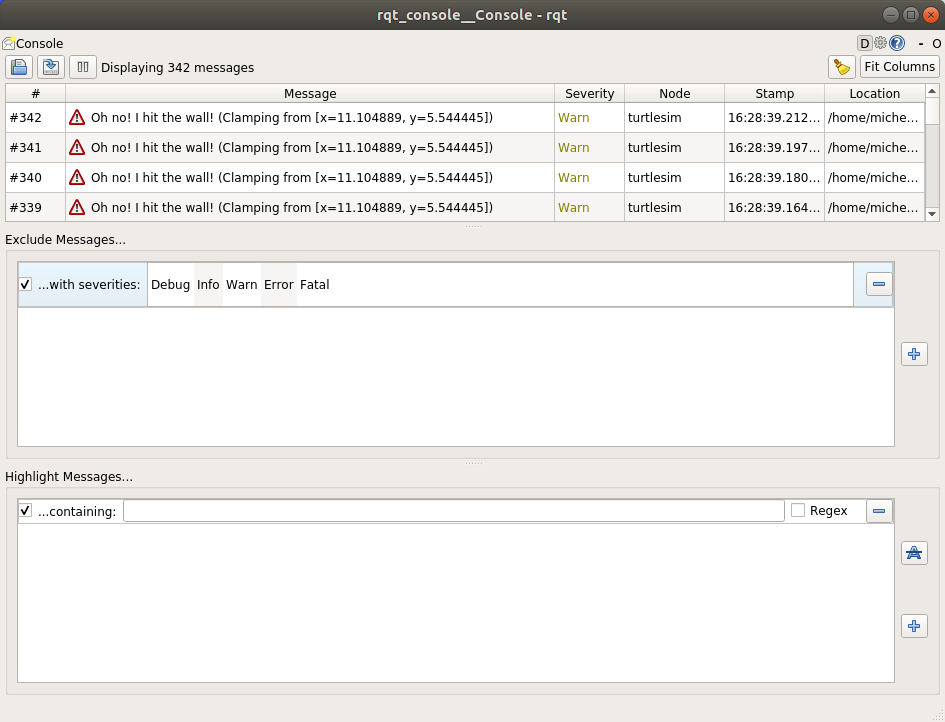945x722 pixels.
Task: Open the gear configuration icon
Action: click(x=880, y=43)
